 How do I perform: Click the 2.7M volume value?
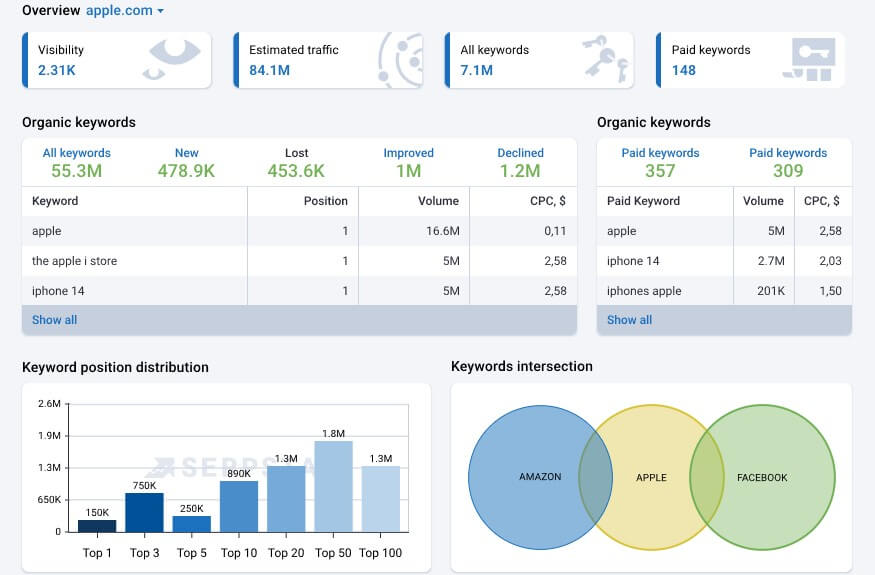click(771, 261)
